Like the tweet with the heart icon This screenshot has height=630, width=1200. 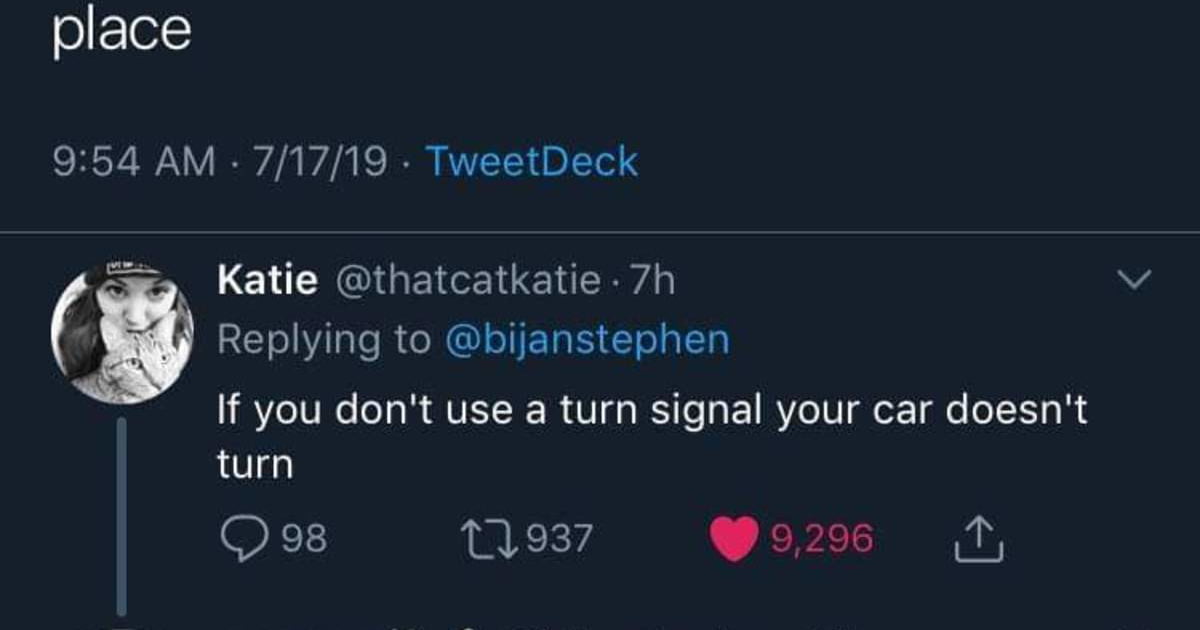coord(735,541)
